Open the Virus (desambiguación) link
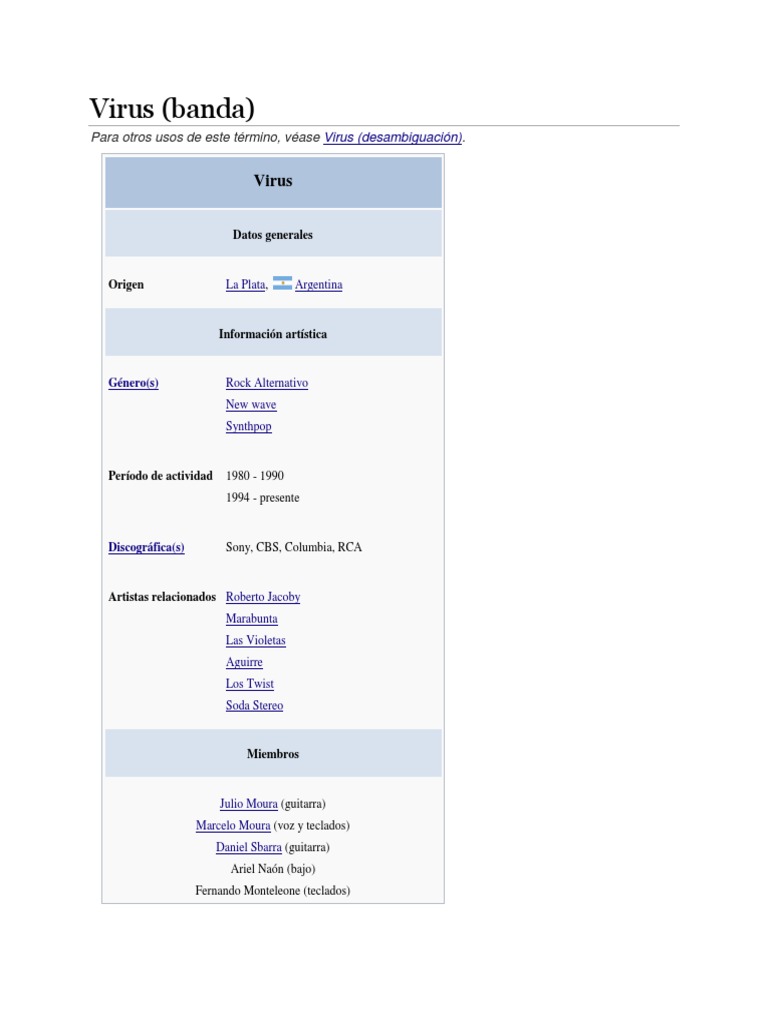768x1024 pixels. pos(393,138)
